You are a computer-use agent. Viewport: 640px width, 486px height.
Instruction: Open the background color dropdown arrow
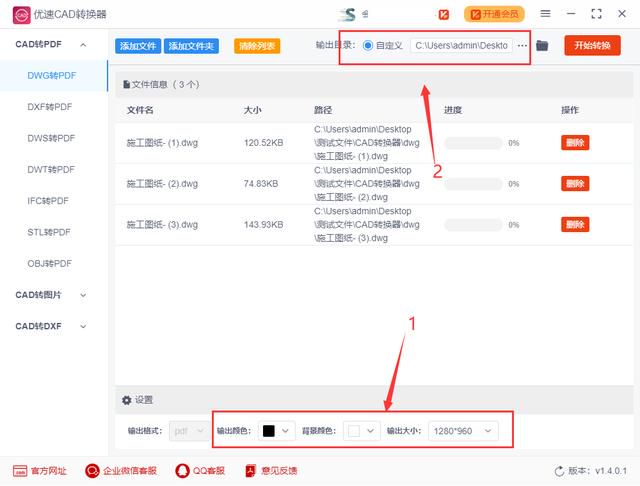pyautogui.click(x=370, y=431)
